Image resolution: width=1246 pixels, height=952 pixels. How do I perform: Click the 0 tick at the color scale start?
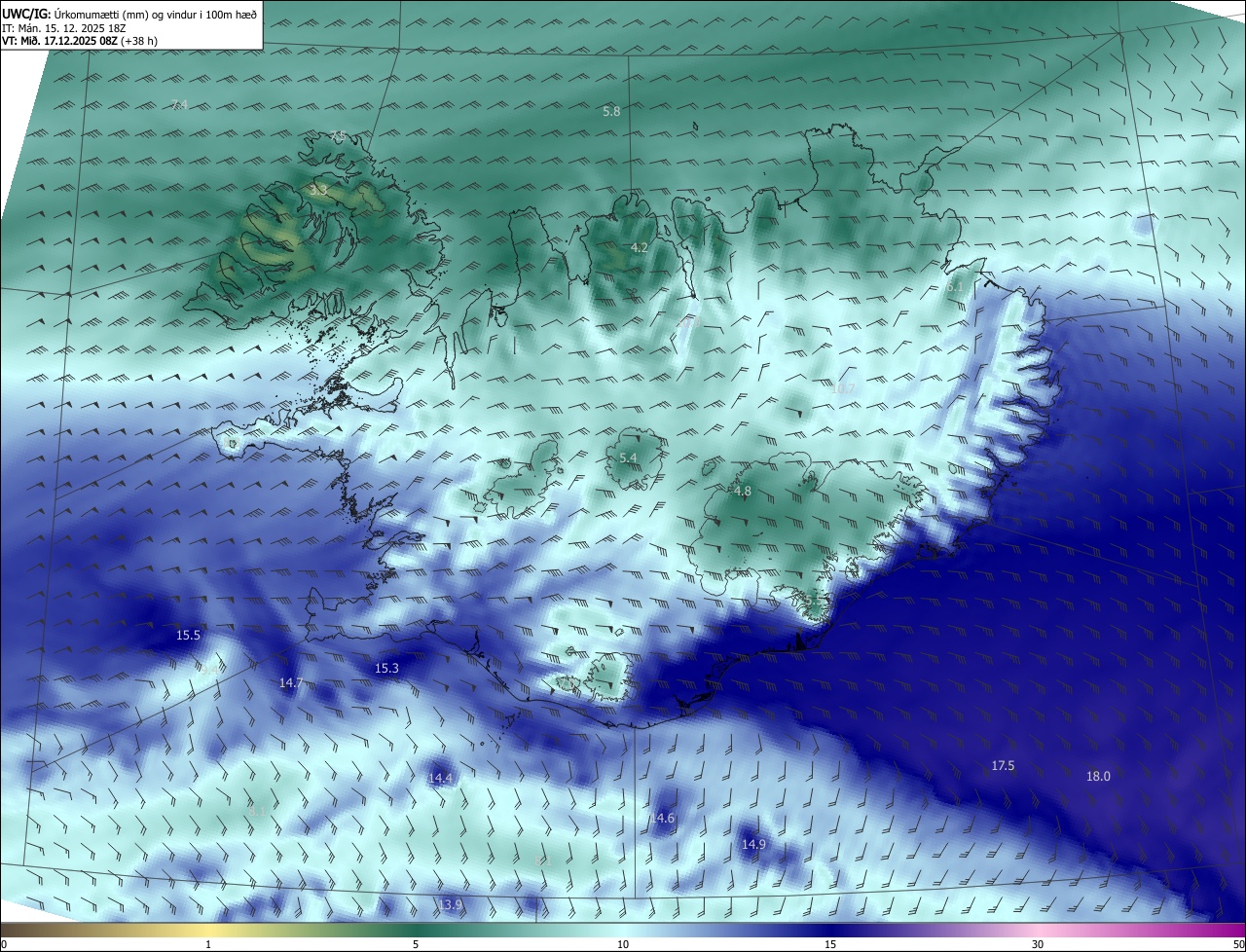tap(4, 944)
